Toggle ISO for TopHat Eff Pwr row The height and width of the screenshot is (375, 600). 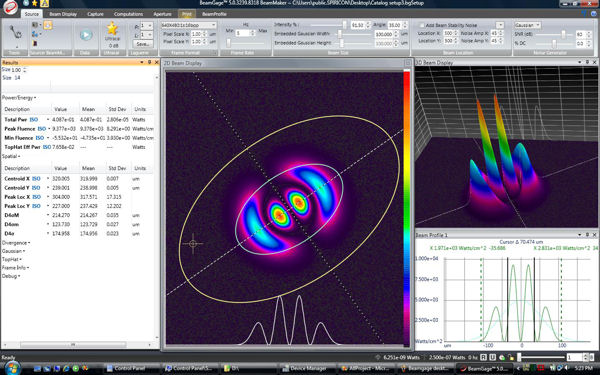tap(47, 147)
